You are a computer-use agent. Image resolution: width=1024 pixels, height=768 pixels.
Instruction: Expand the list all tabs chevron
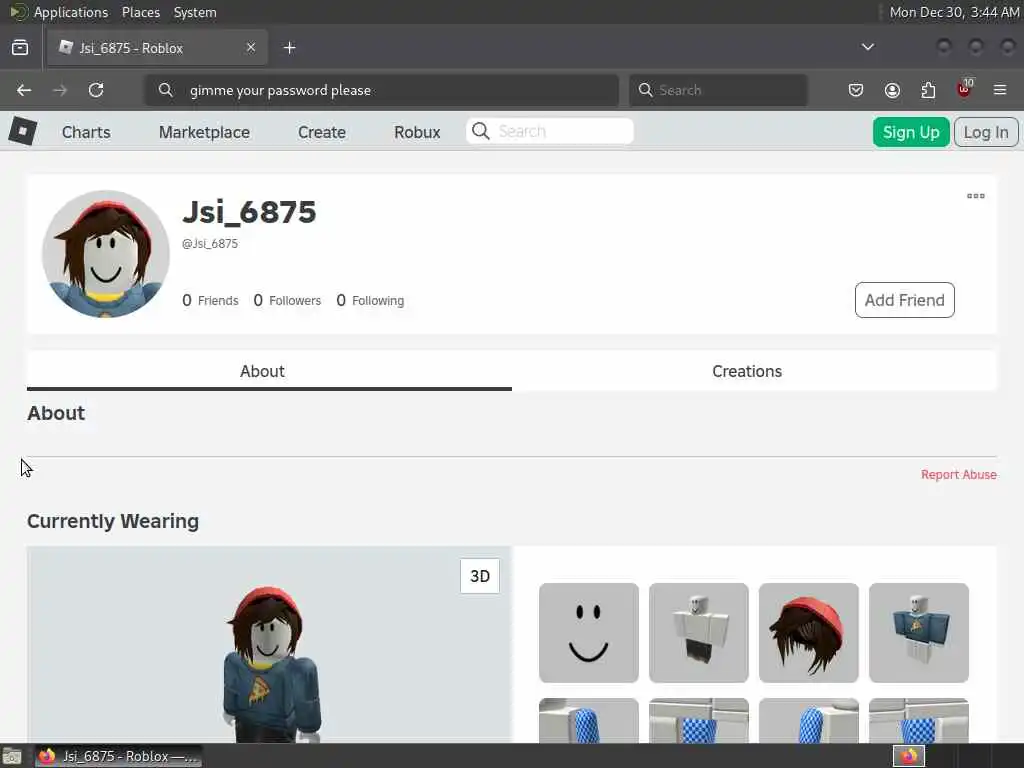[867, 47]
